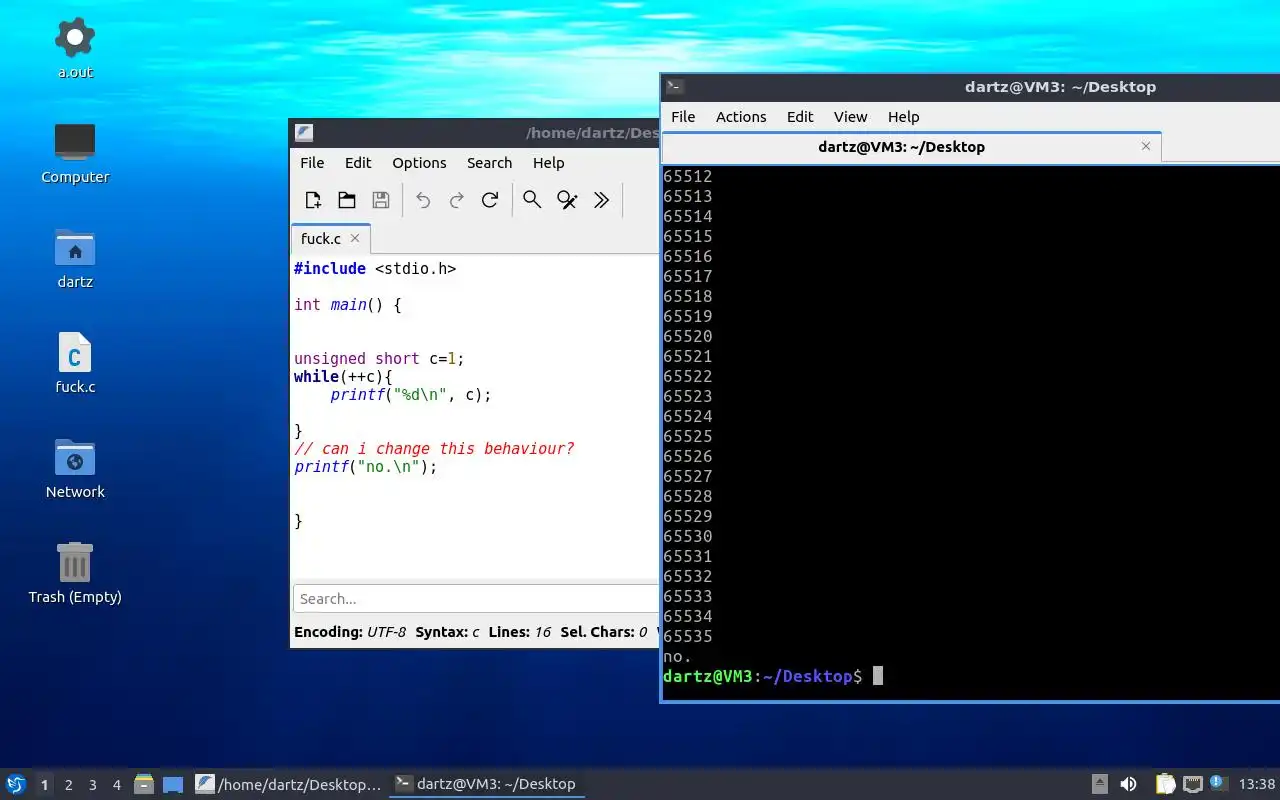
Task: Click the '65512' line in terminal output
Action: [688, 176]
